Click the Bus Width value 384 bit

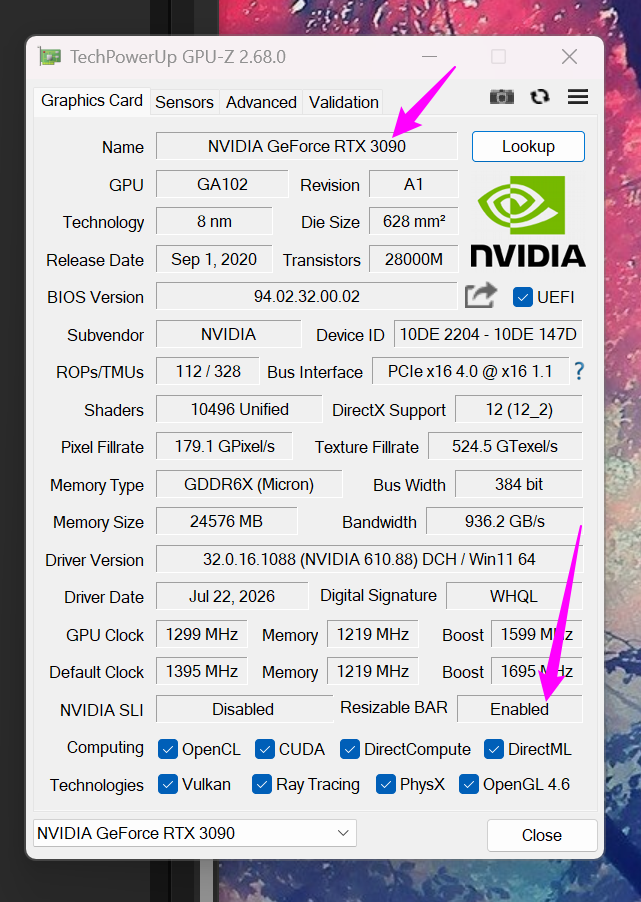click(x=518, y=484)
